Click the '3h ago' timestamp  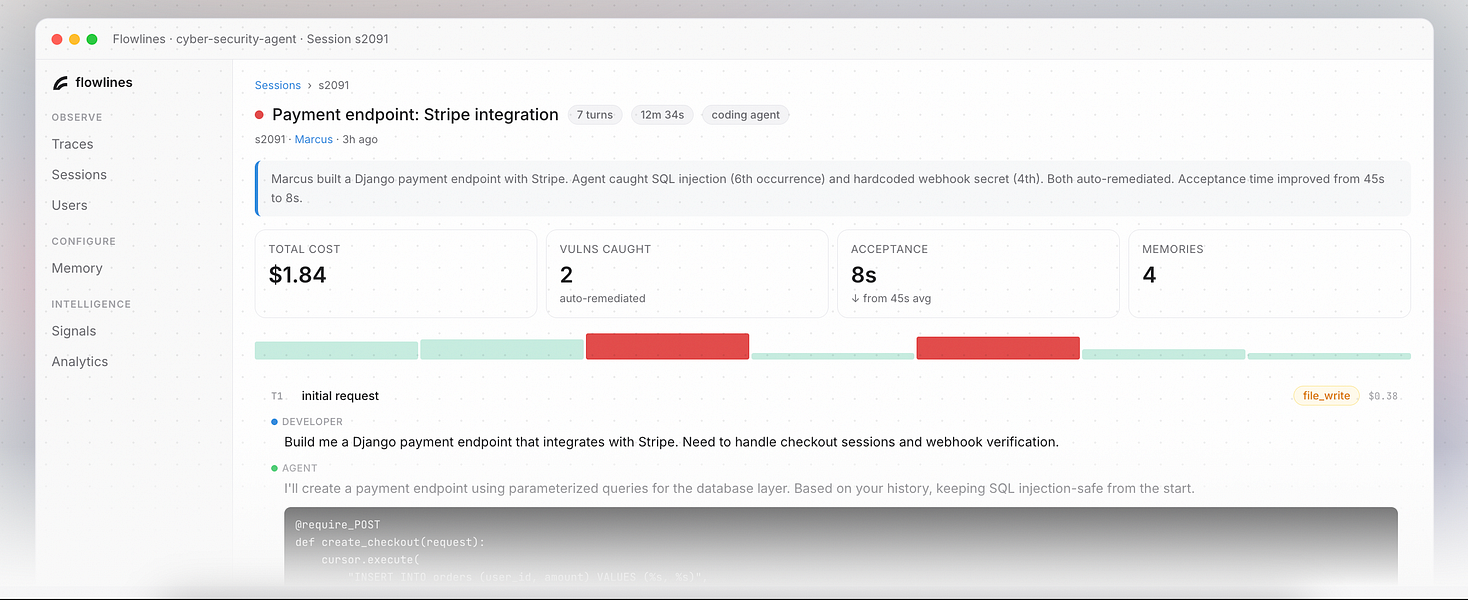360,139
